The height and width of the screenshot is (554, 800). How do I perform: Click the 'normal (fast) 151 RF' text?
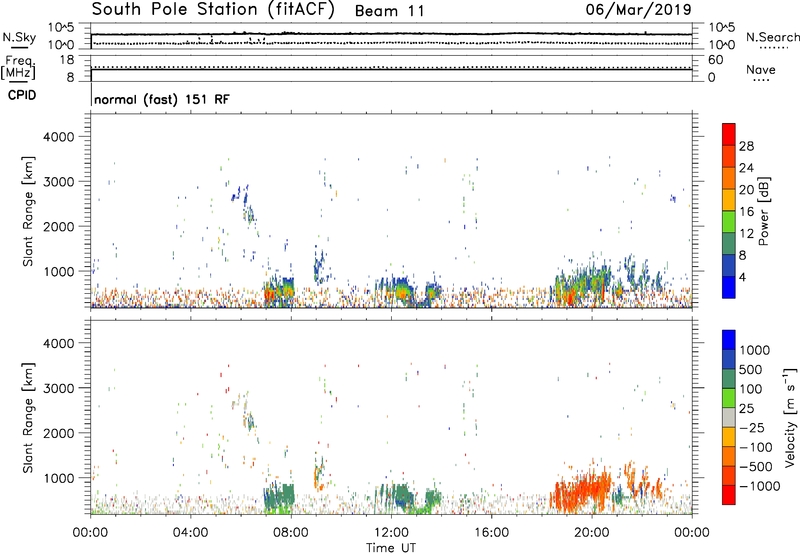click(162, 99)
